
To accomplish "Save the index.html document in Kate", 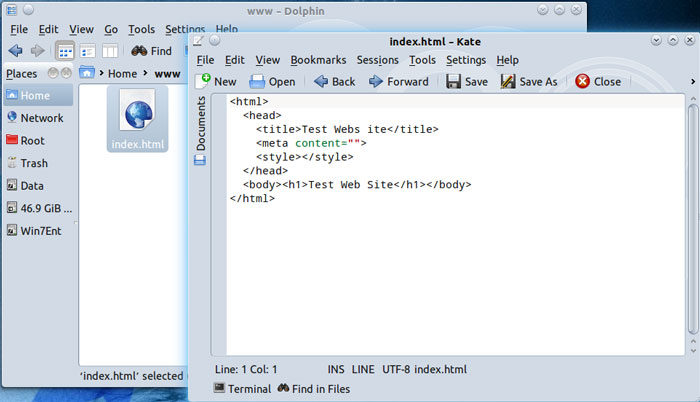I will 467,81.
